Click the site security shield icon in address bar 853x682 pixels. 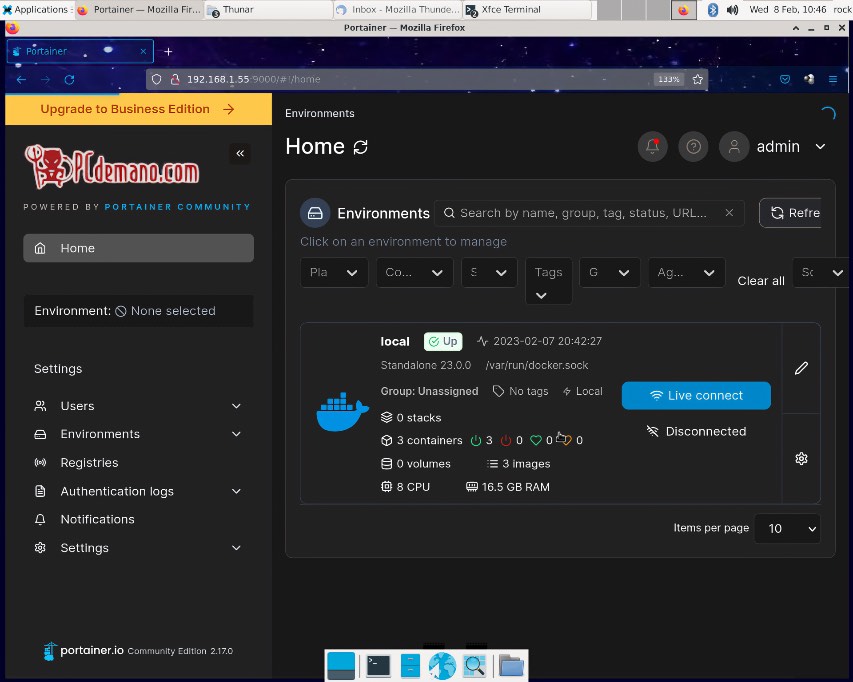coord(157,79)
